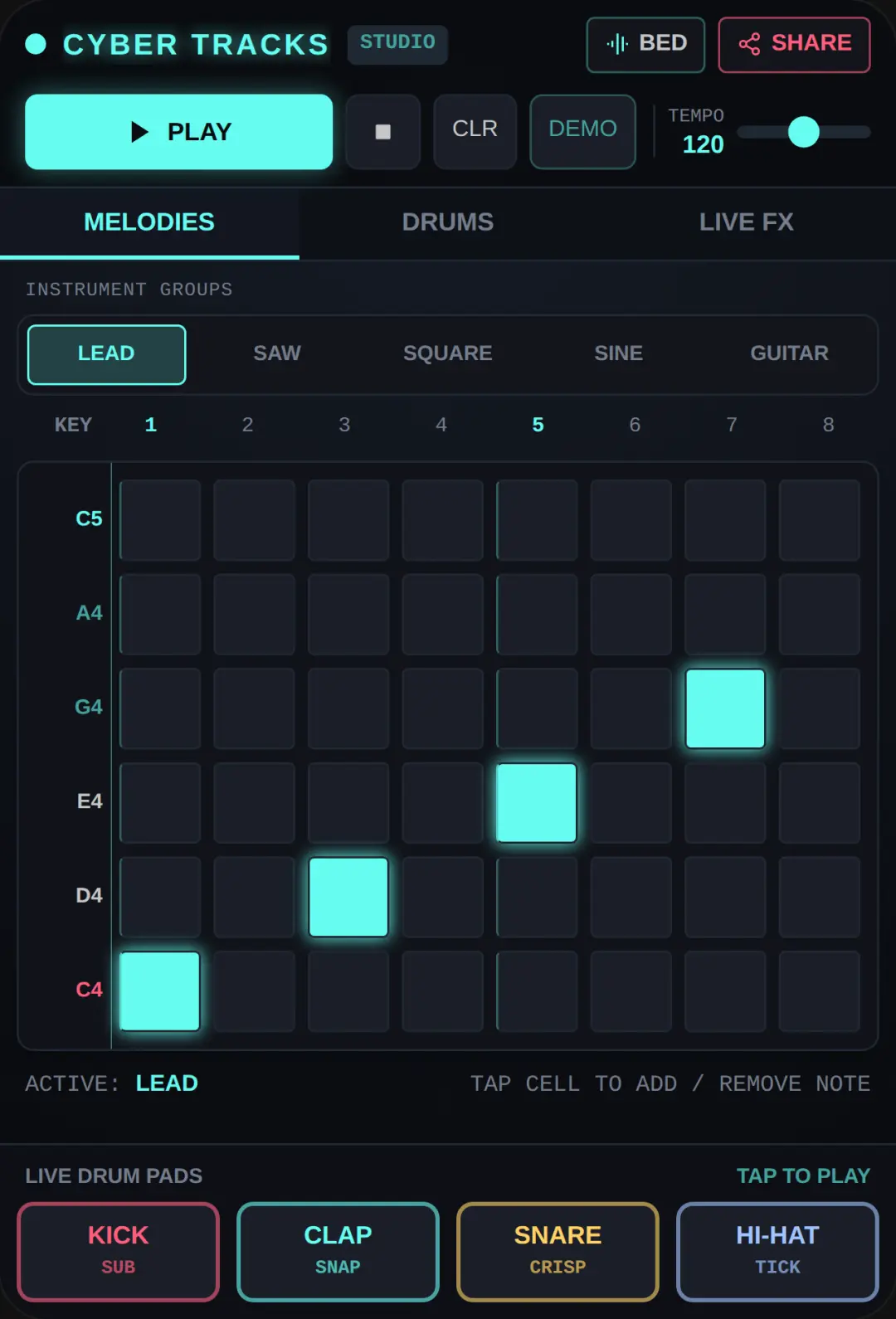Viewport: 896px width, 1319px height.
Task: Click the A4 key label
Action: tap(89, 613)
